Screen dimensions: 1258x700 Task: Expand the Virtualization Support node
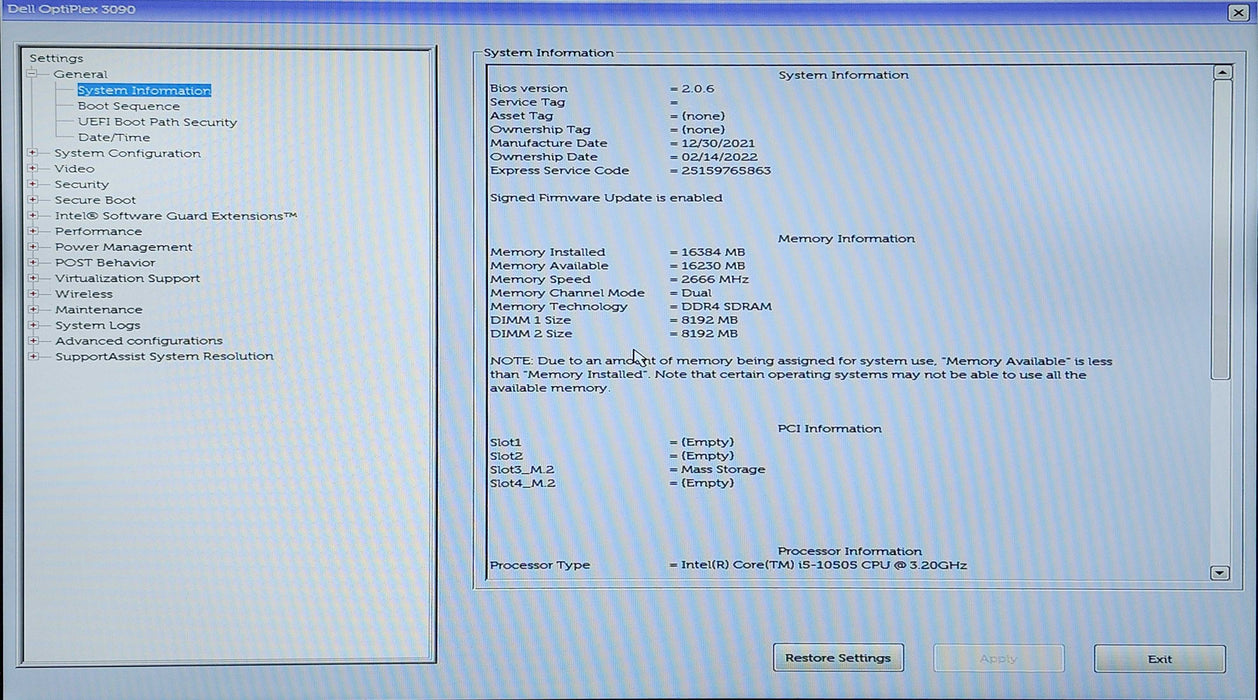pyautogui.click(x=33, y=278)
